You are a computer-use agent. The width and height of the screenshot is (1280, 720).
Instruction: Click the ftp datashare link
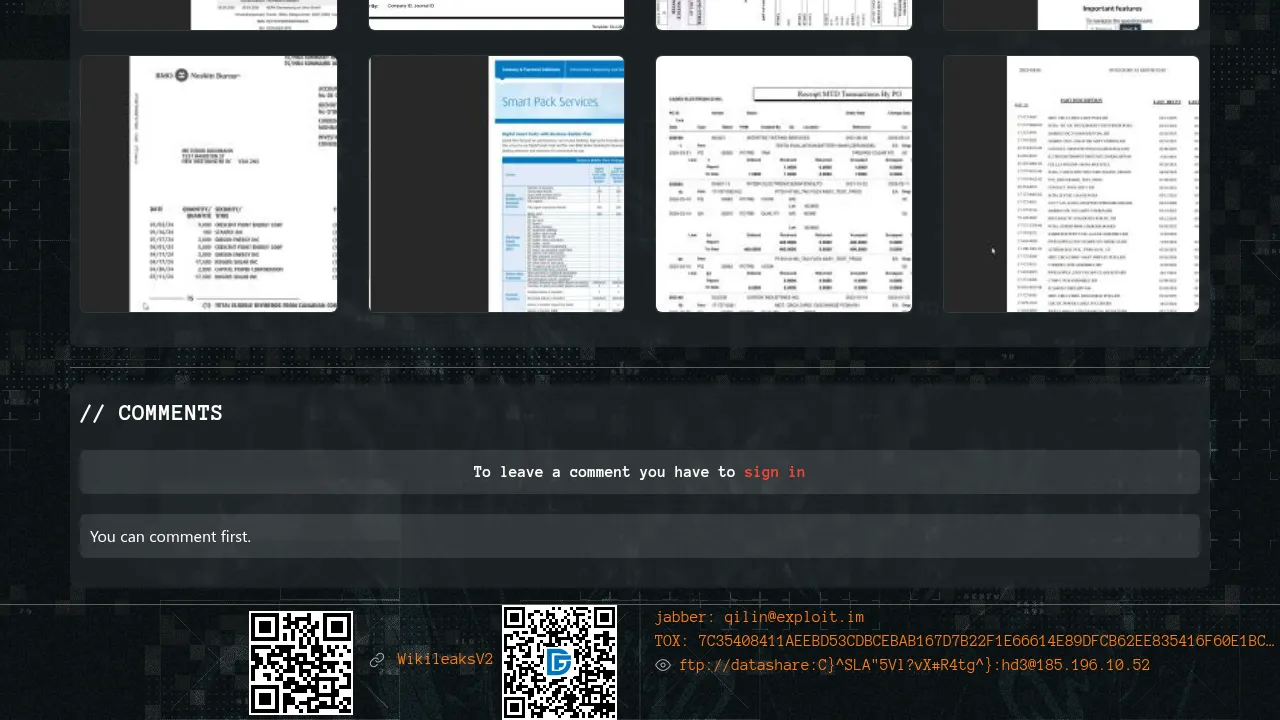(914, 665)
